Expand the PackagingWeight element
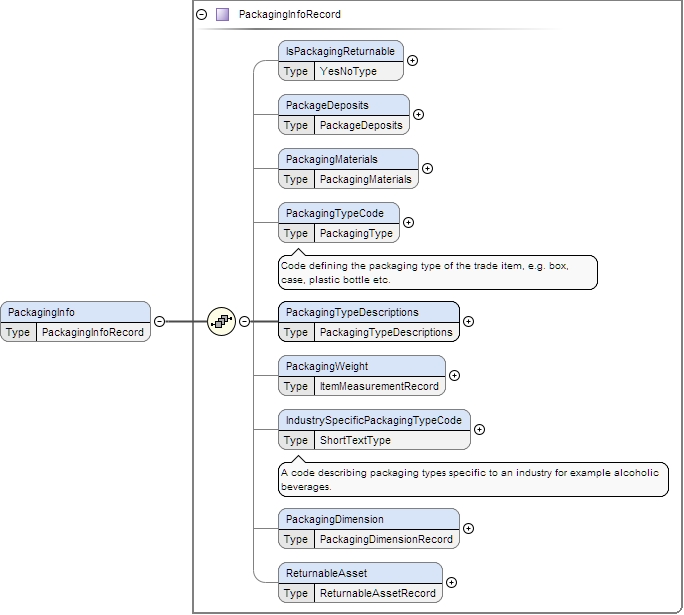The height and width of the screenshot is (615, 684). (x=454, y=375)
